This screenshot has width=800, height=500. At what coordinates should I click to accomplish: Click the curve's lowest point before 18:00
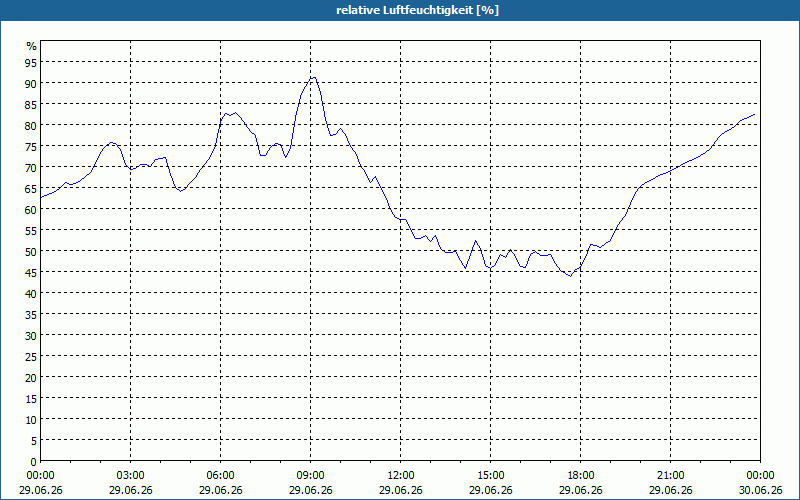(570, 276)
